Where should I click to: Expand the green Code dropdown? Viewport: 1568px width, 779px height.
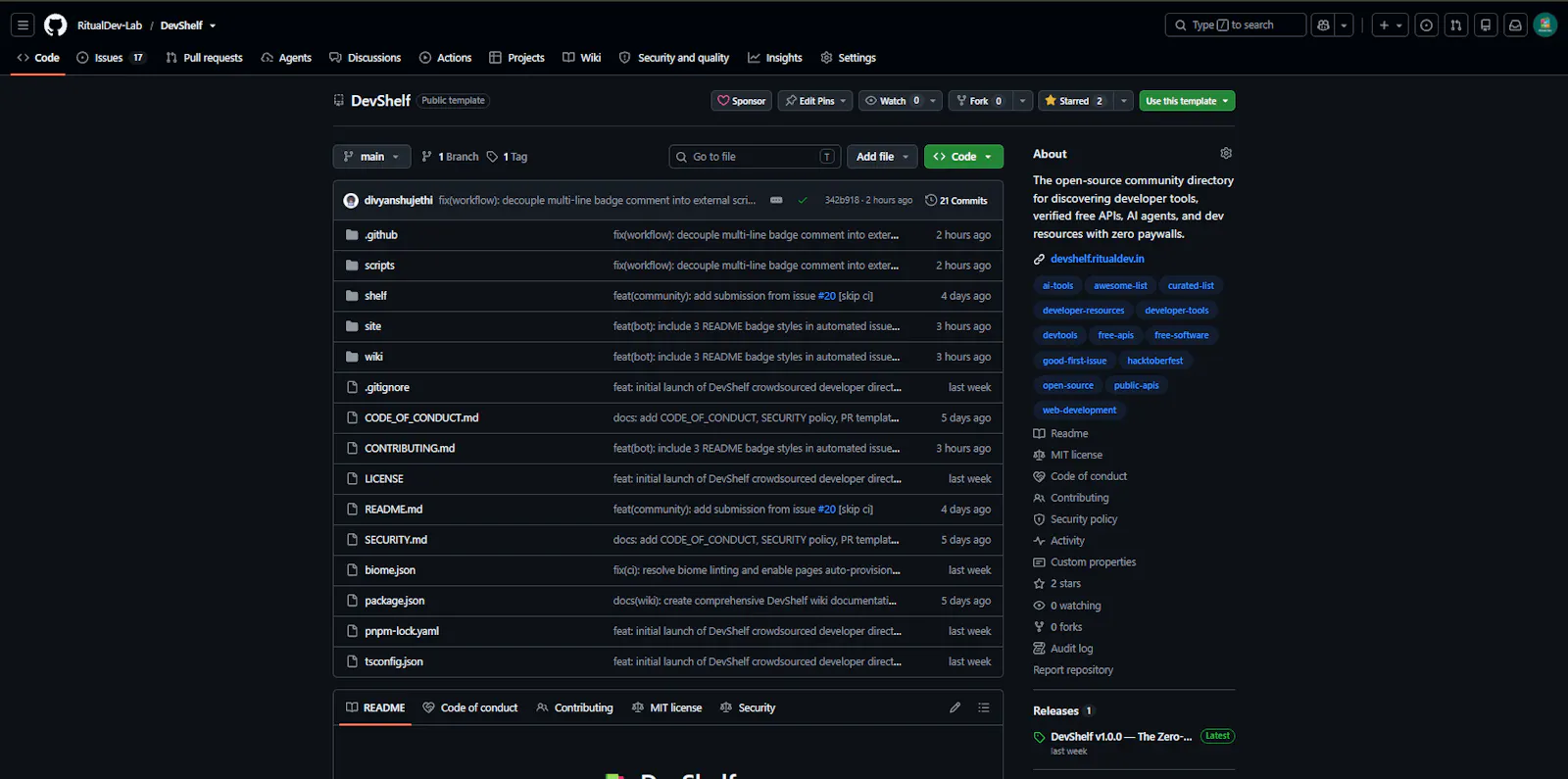963,157
